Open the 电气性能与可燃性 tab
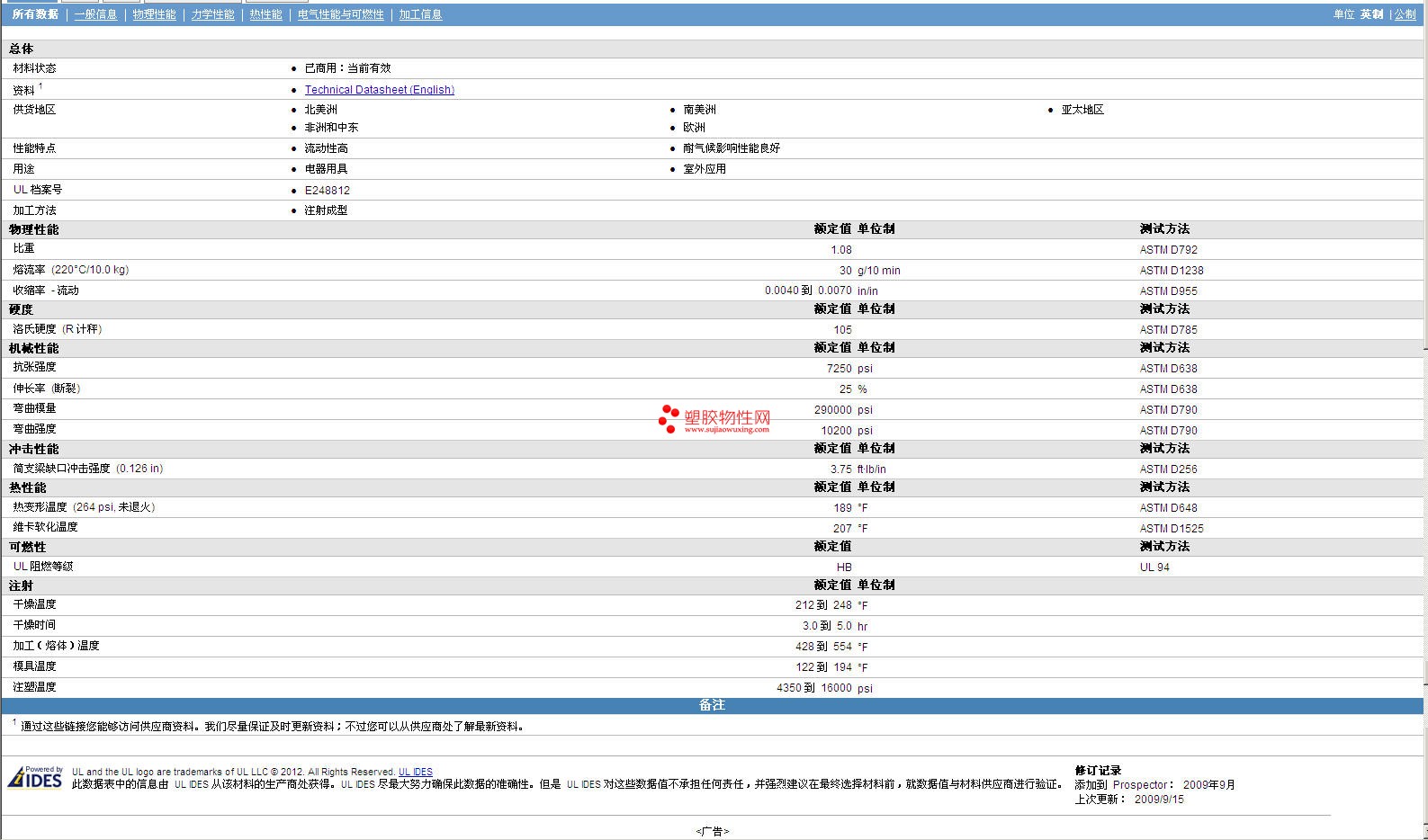Viewport: 1428px width, 840px height. pyautogui.click(x=340, y=14)
